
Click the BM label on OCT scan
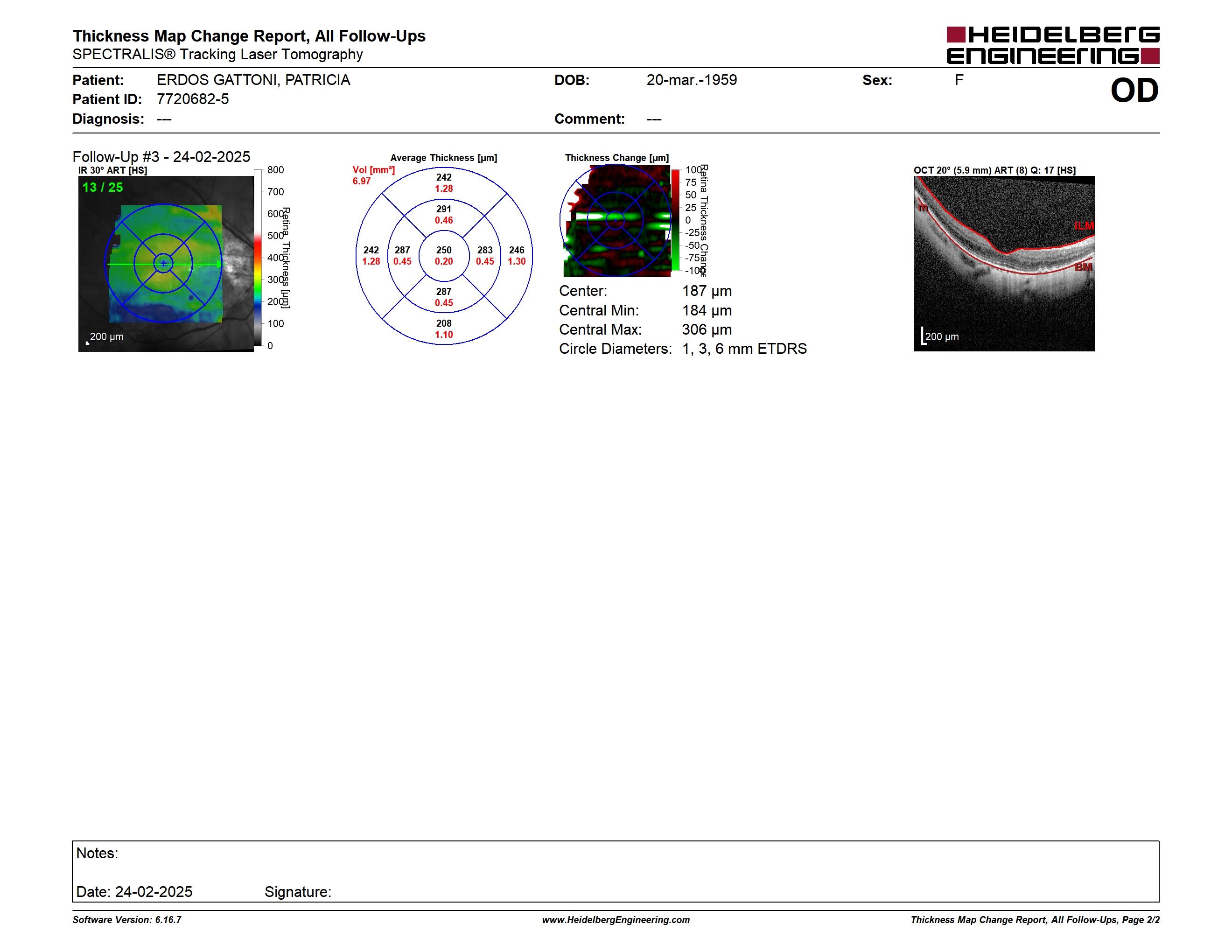click(1083, 267)
